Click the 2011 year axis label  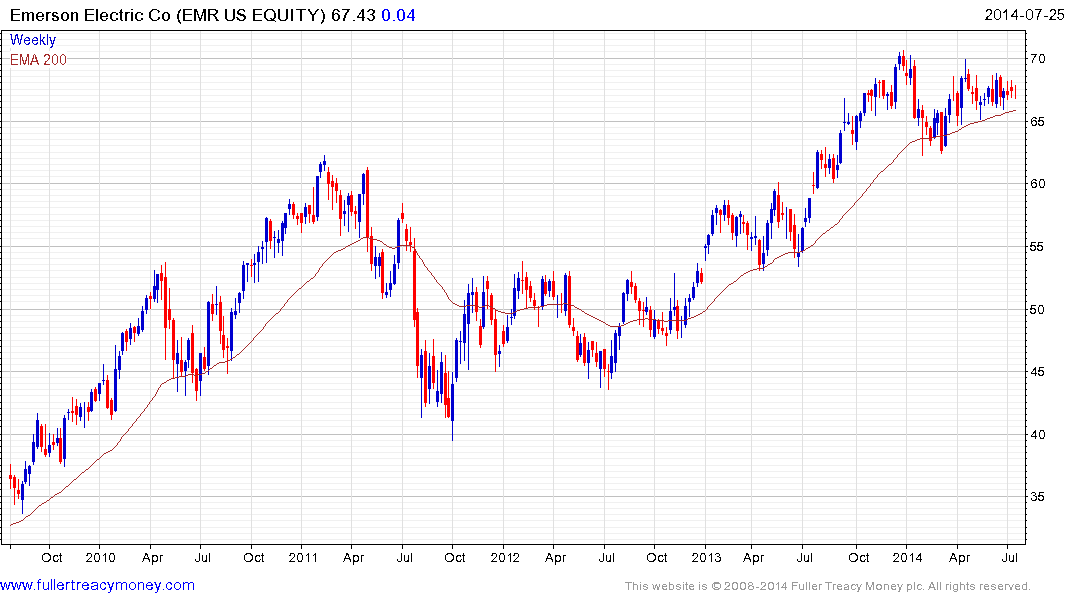pos(302,557)
